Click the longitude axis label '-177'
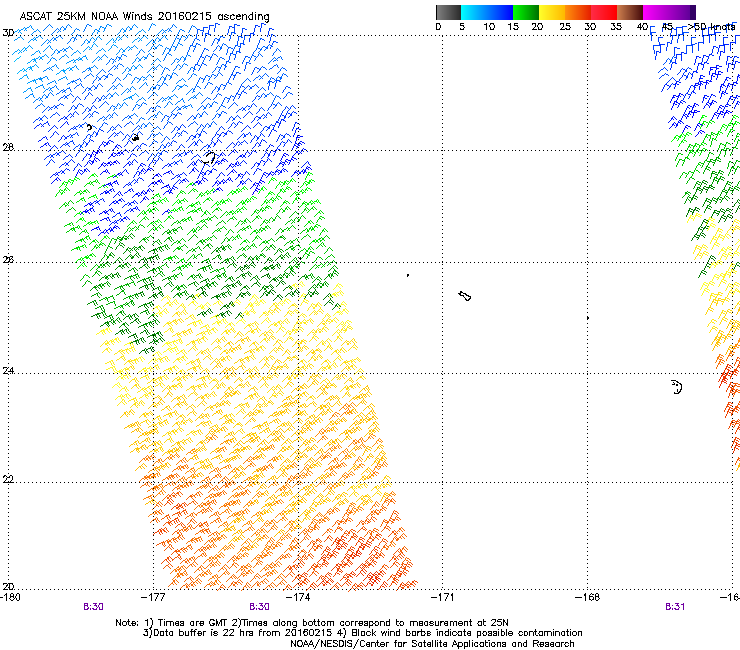Image resolution: width=740 pixels, height=650 pixels. [153, 598]
